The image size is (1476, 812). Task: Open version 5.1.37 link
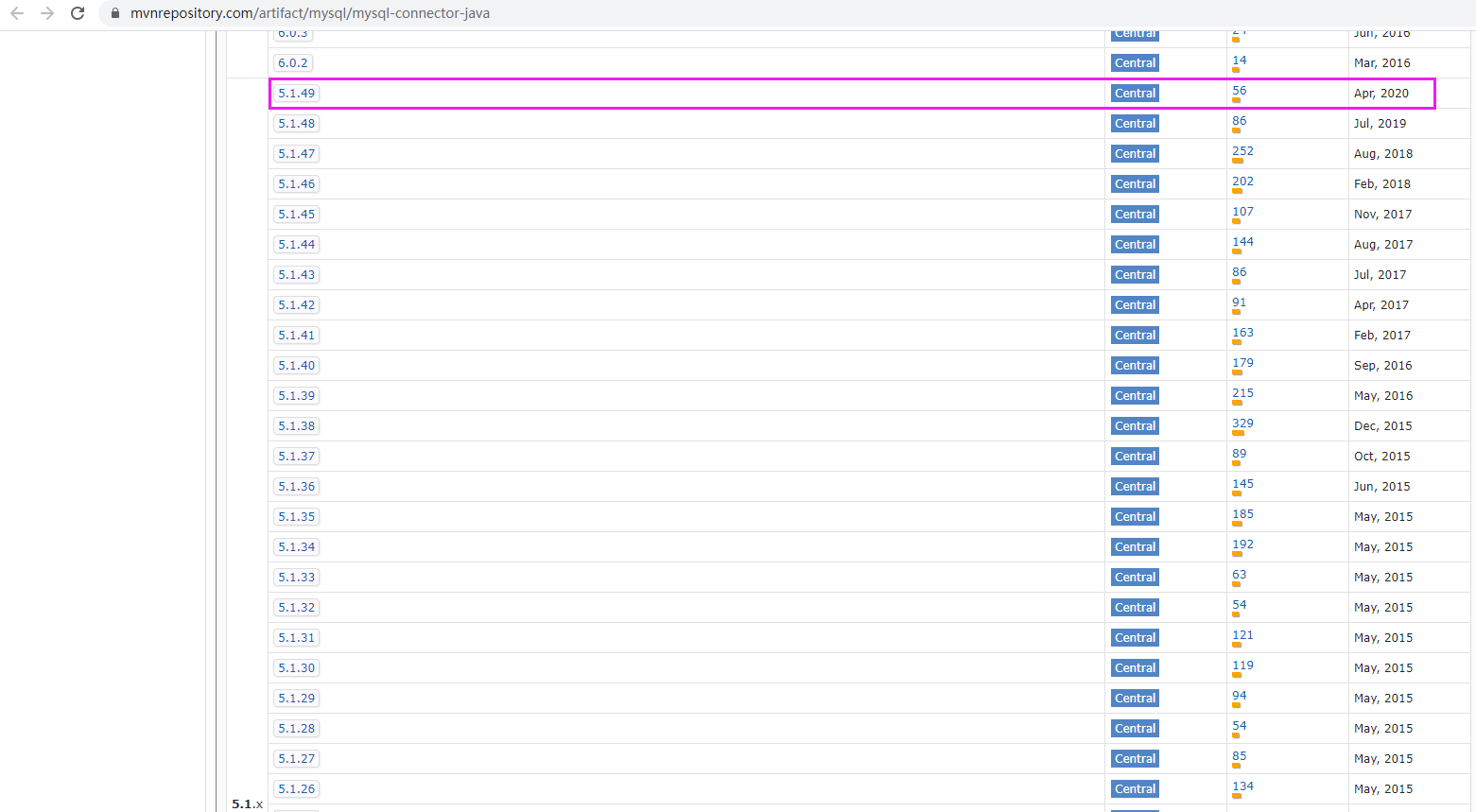coord(297,457)
